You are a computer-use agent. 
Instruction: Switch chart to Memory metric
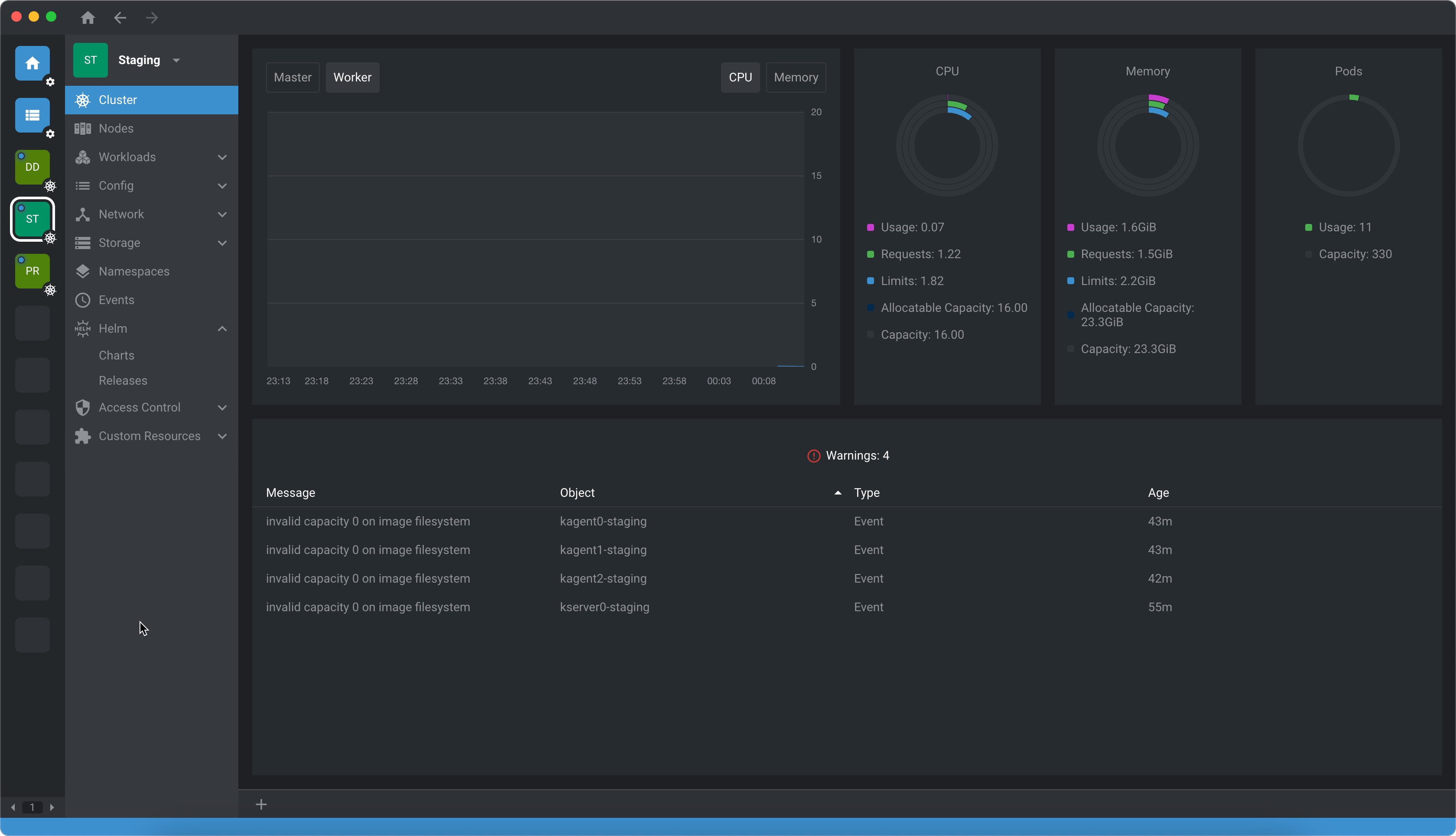[x=796, y=78]
